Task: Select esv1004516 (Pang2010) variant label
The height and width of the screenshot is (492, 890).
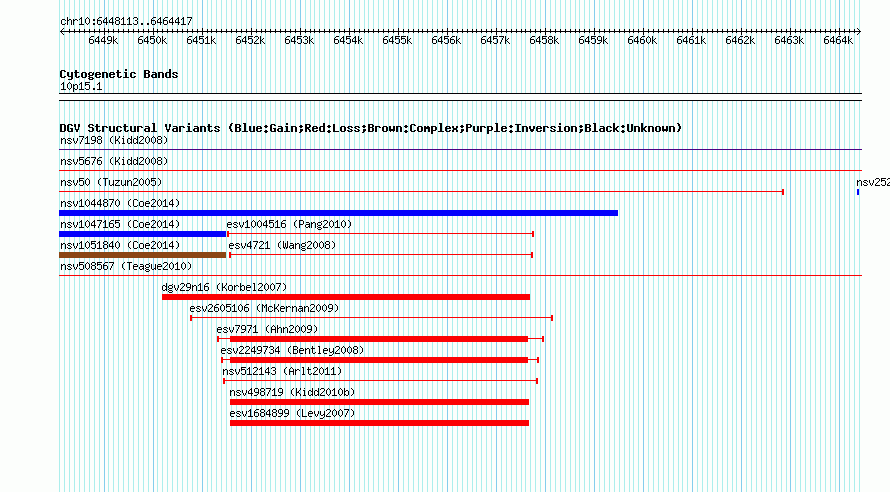Action: 289,224
